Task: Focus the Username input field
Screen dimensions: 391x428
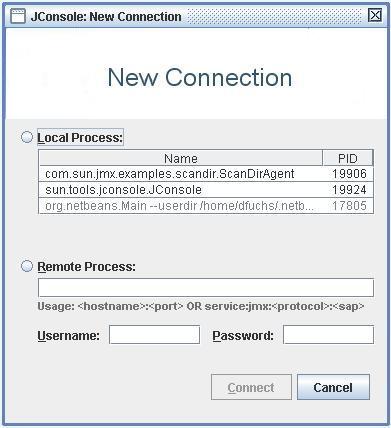Action: click(154, 335)
